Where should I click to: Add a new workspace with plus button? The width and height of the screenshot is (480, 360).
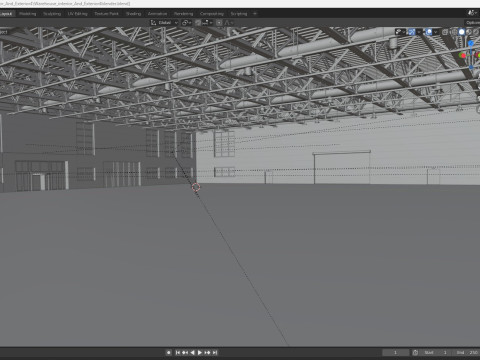[255, 14]
